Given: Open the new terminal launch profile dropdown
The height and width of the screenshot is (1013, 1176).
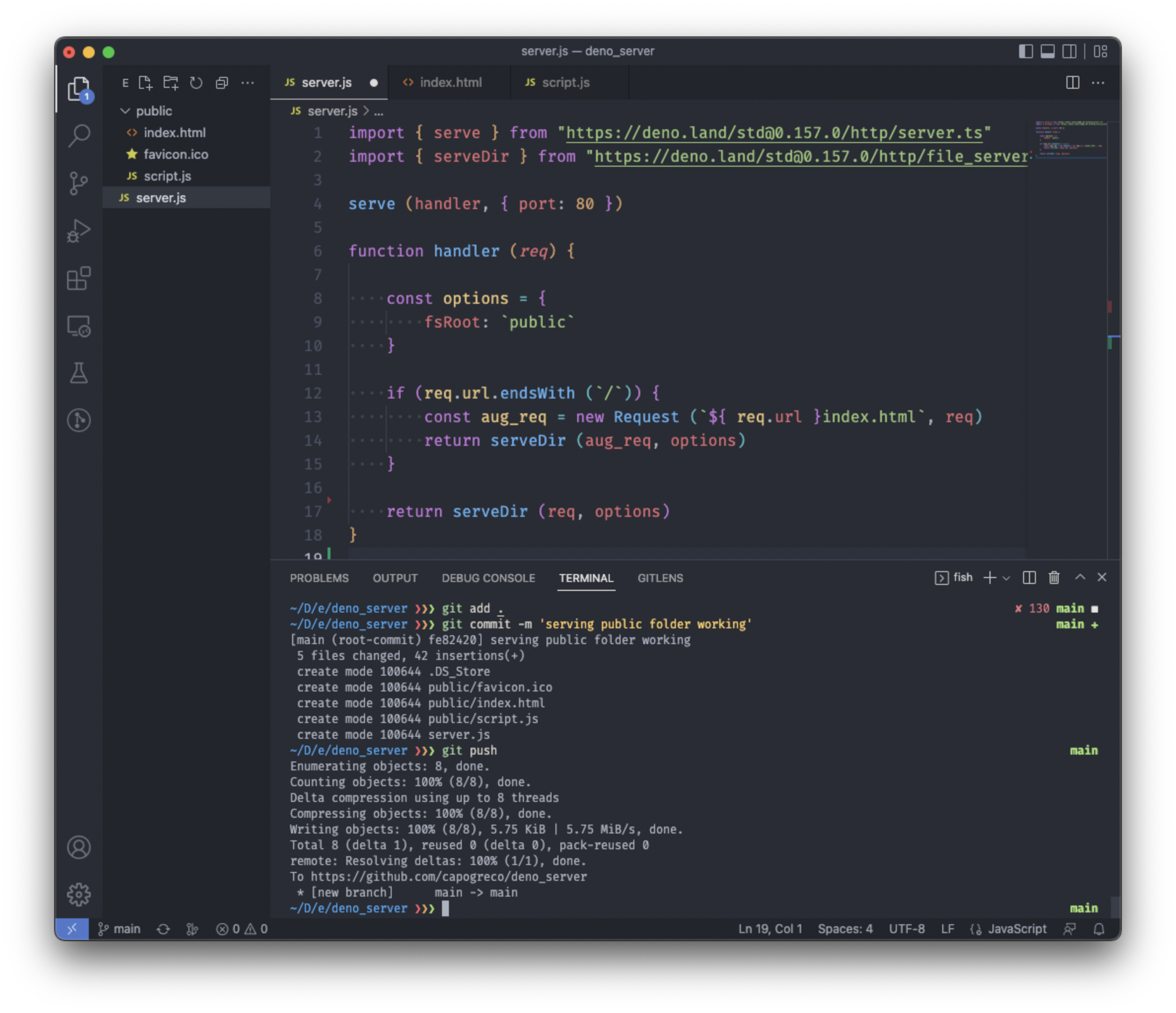Looking at the screenshot, I should point(1007,578).
